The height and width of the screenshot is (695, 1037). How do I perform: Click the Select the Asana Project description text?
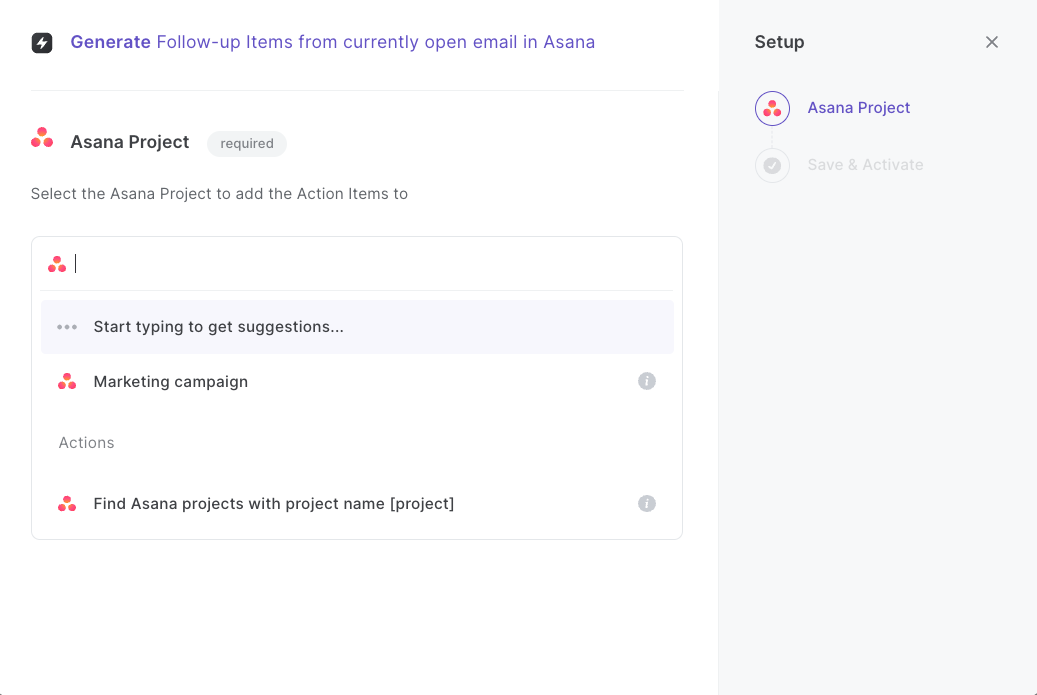click(x=219, y=194)
